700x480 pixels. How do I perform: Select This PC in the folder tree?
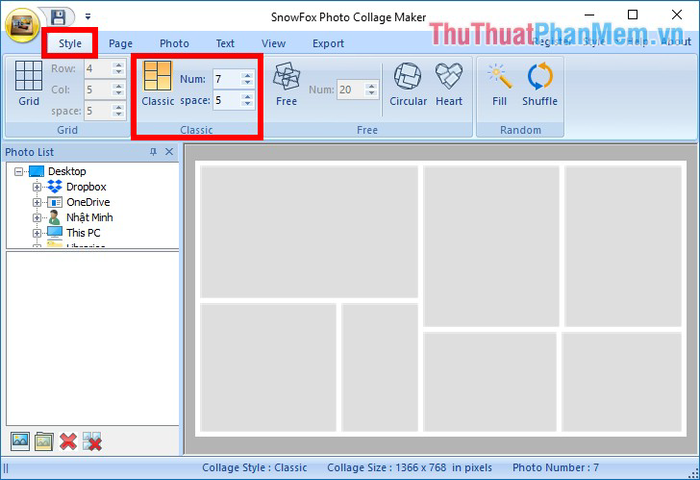tap(83, 233)
